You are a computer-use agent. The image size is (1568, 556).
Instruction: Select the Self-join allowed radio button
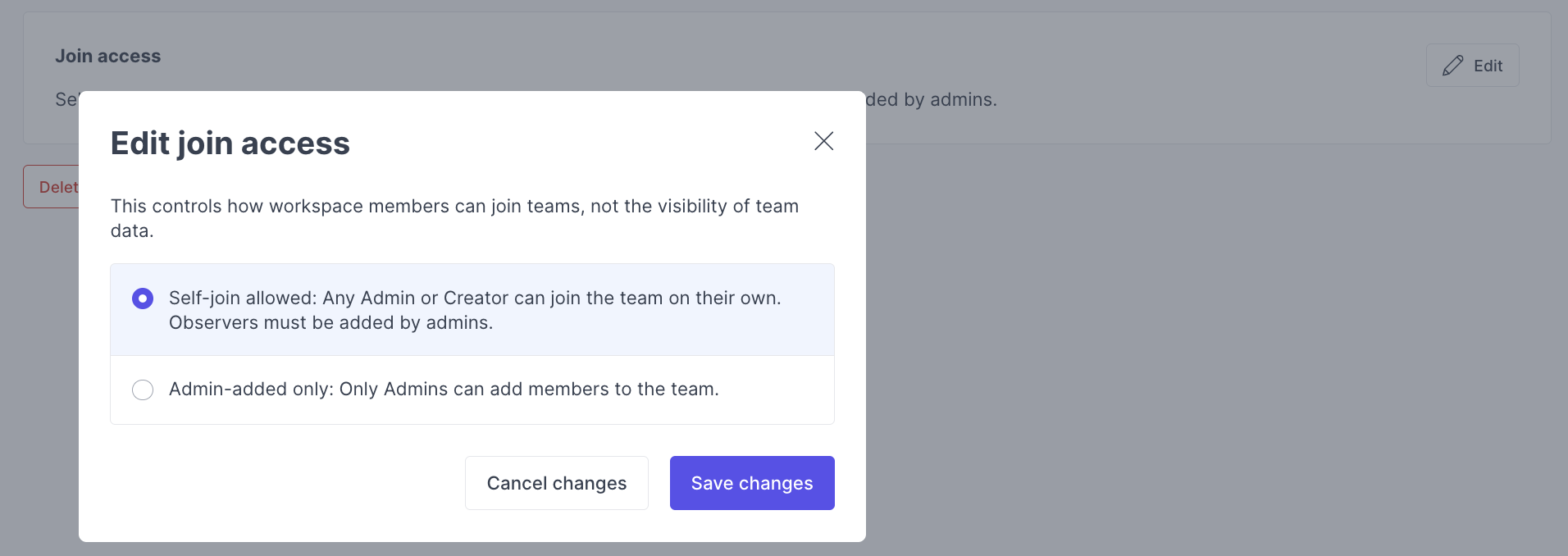pyautogui.click(x=143, y=299)
